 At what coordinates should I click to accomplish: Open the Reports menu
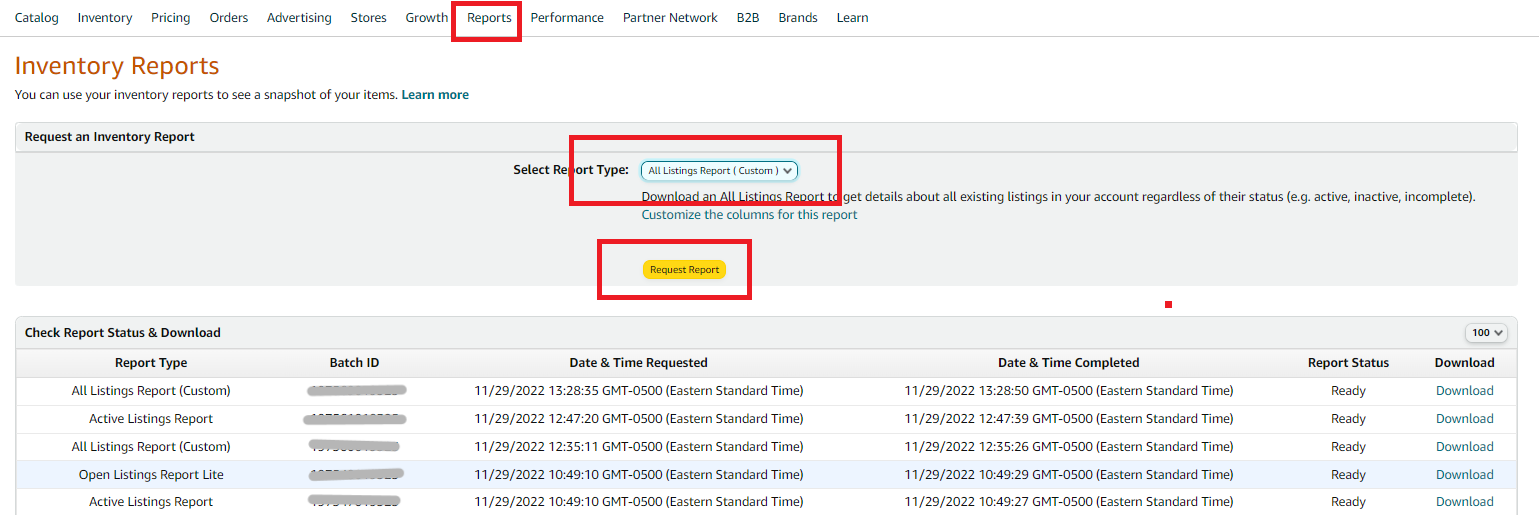click(x=489, y=18)
